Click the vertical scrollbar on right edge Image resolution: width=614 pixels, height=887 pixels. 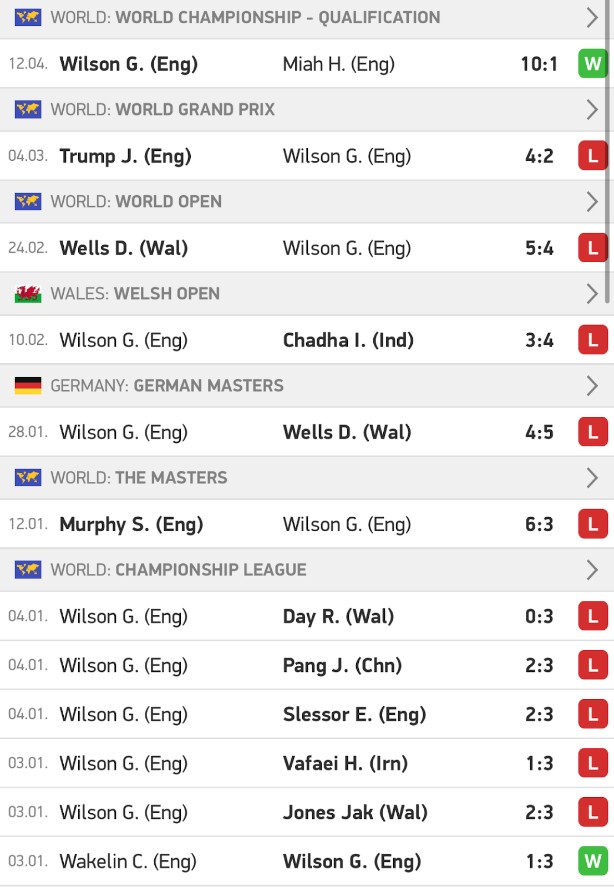point(608,153)
